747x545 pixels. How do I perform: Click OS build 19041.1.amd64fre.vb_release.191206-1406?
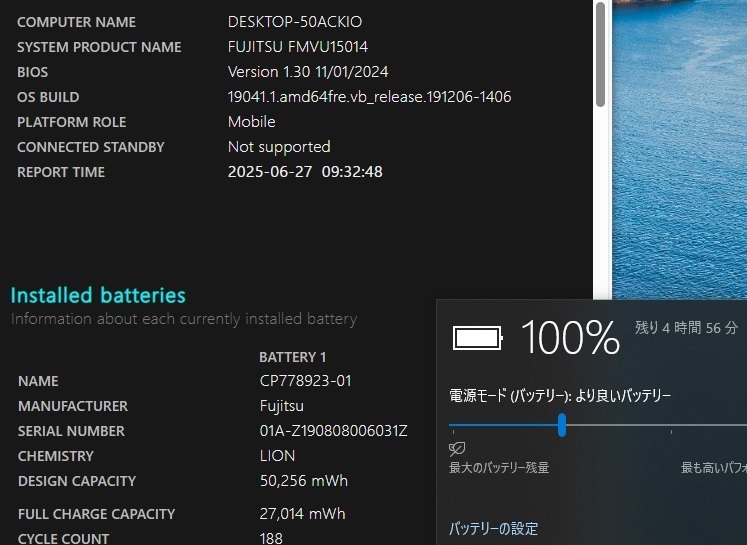coord(369,97)
